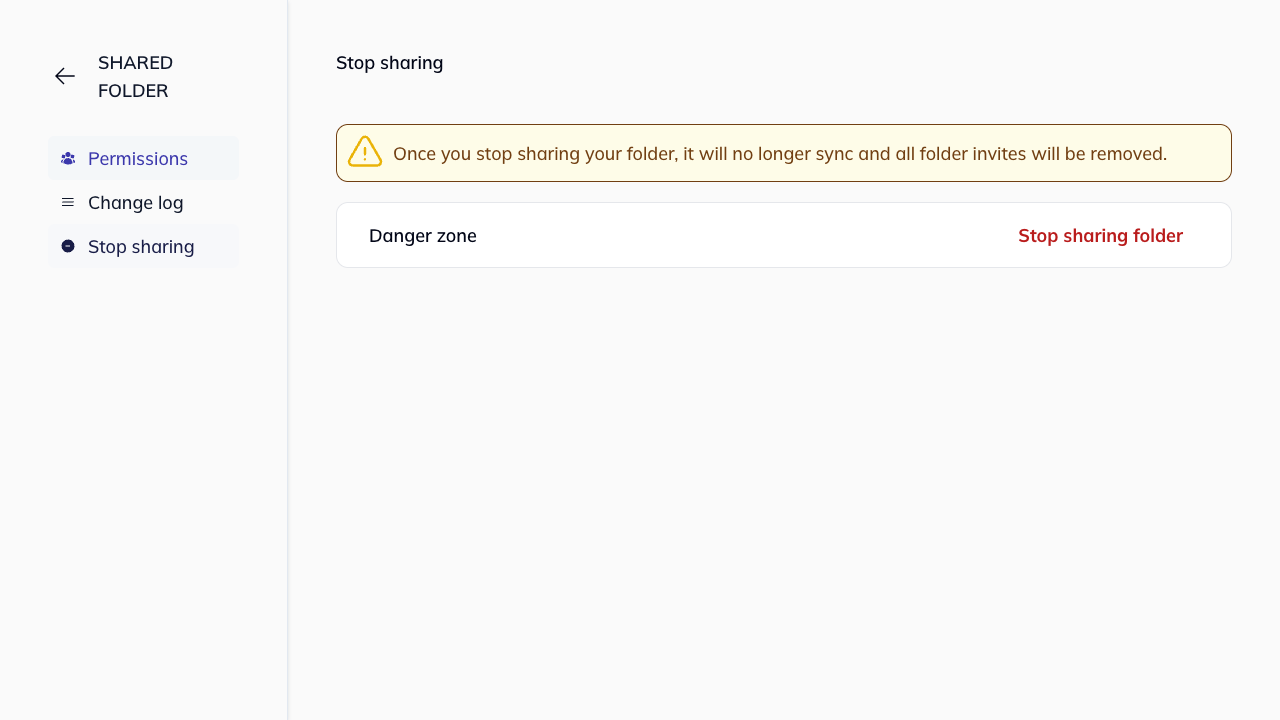Image resolution: width=1280 pixels, height=720 pixels.
Task: Open Change log via its sidebar label
Action: click(135, 202)
